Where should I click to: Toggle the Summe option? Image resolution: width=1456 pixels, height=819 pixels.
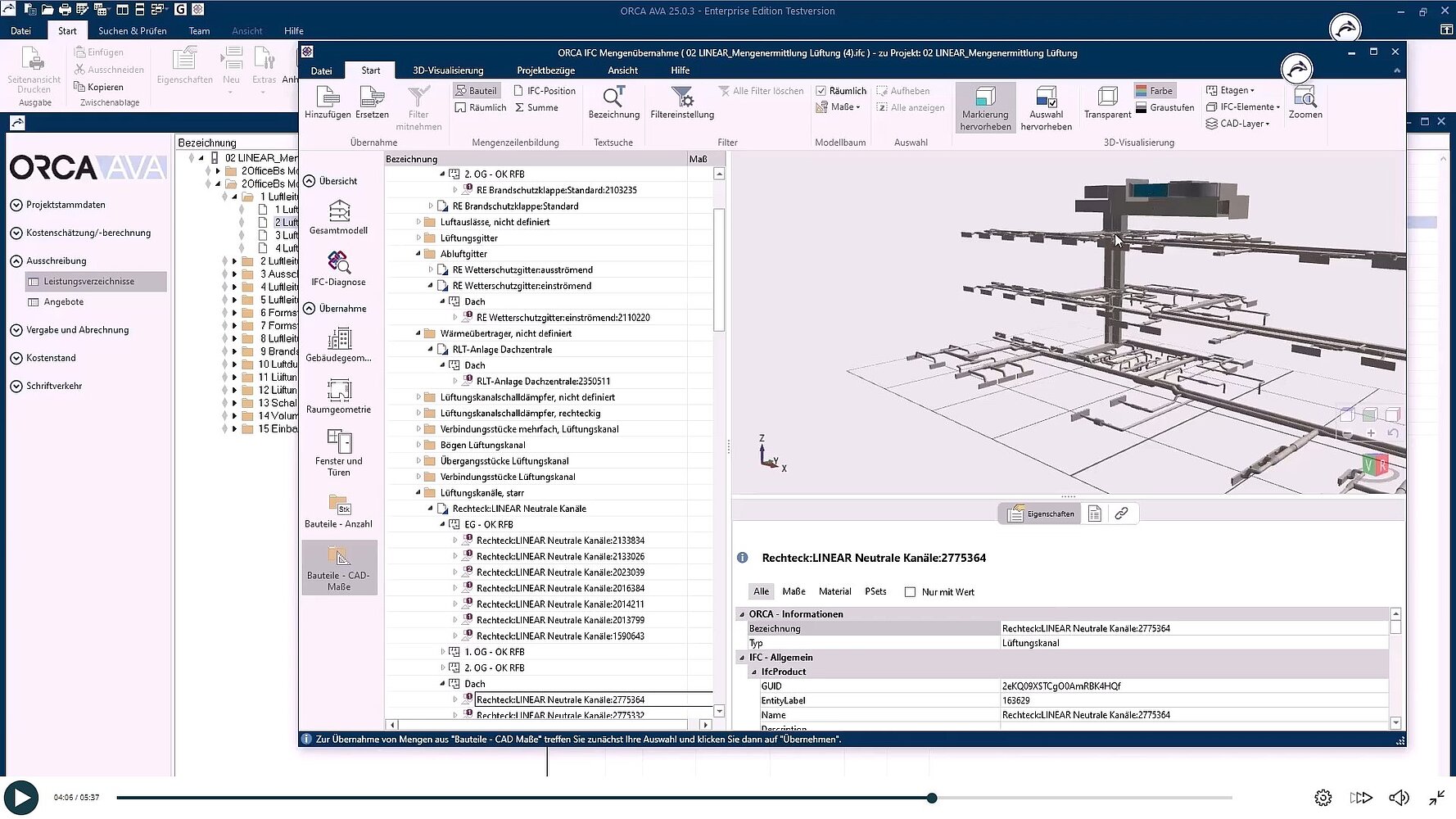click(536, 107)
